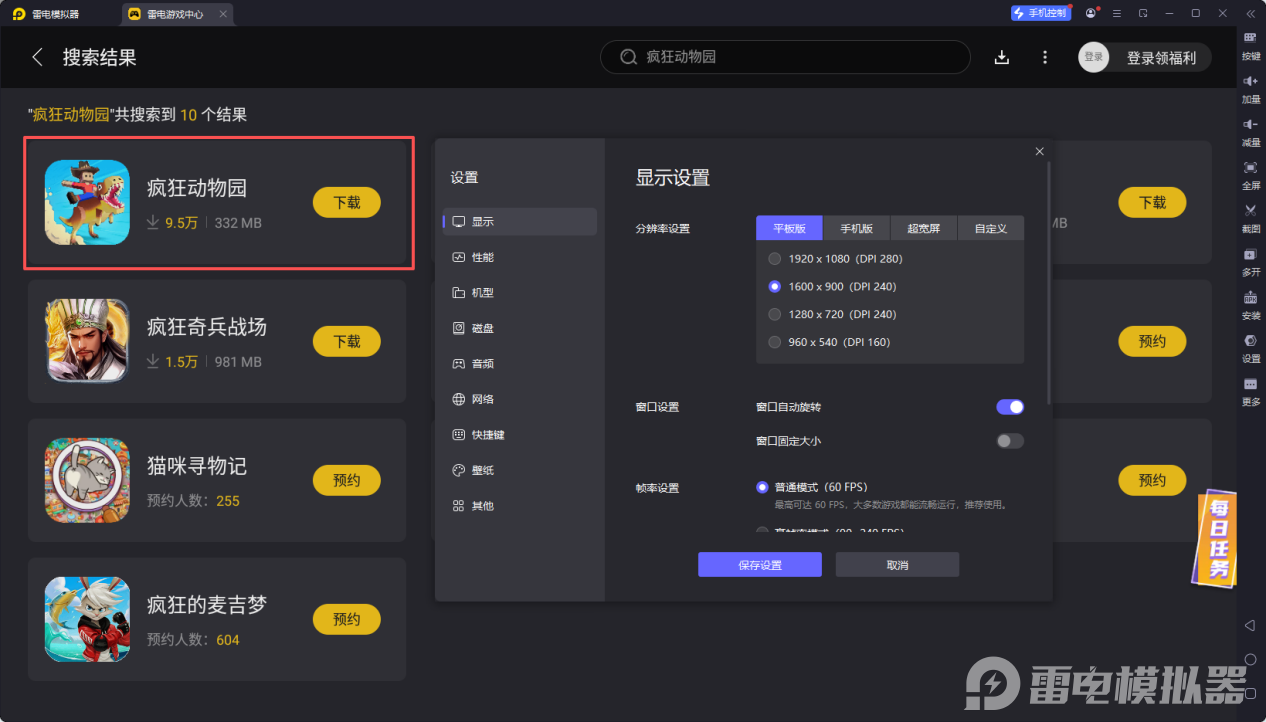Click the magnifier icon in the search box

628,57
